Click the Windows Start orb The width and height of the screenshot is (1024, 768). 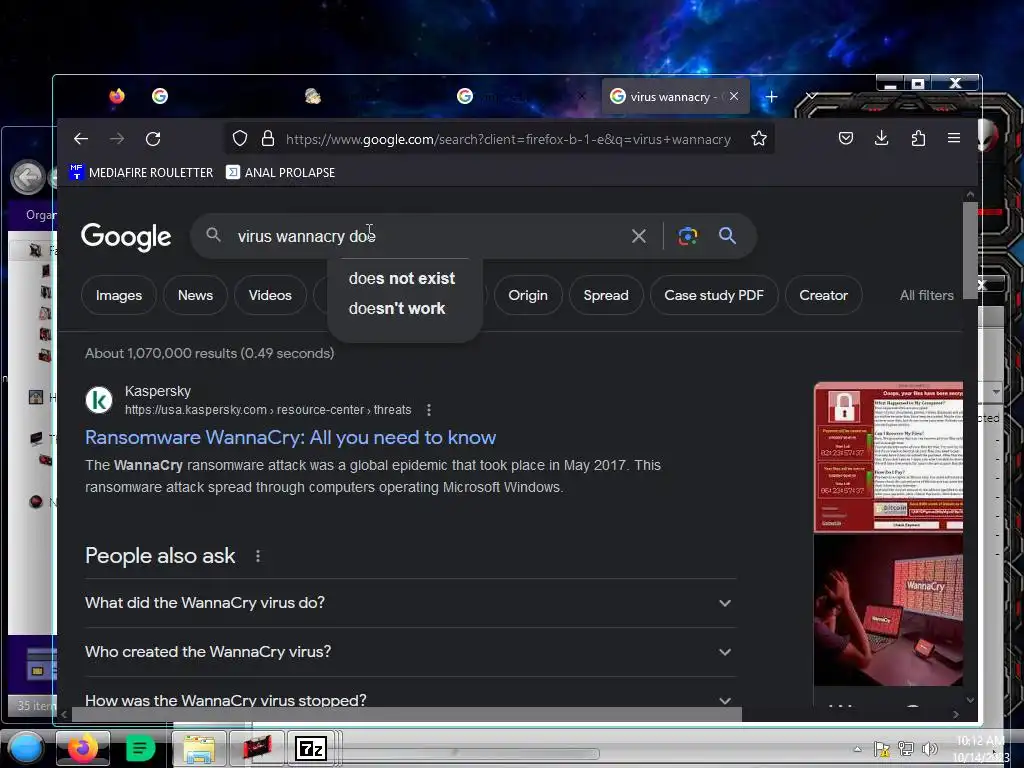coord(26,748)
